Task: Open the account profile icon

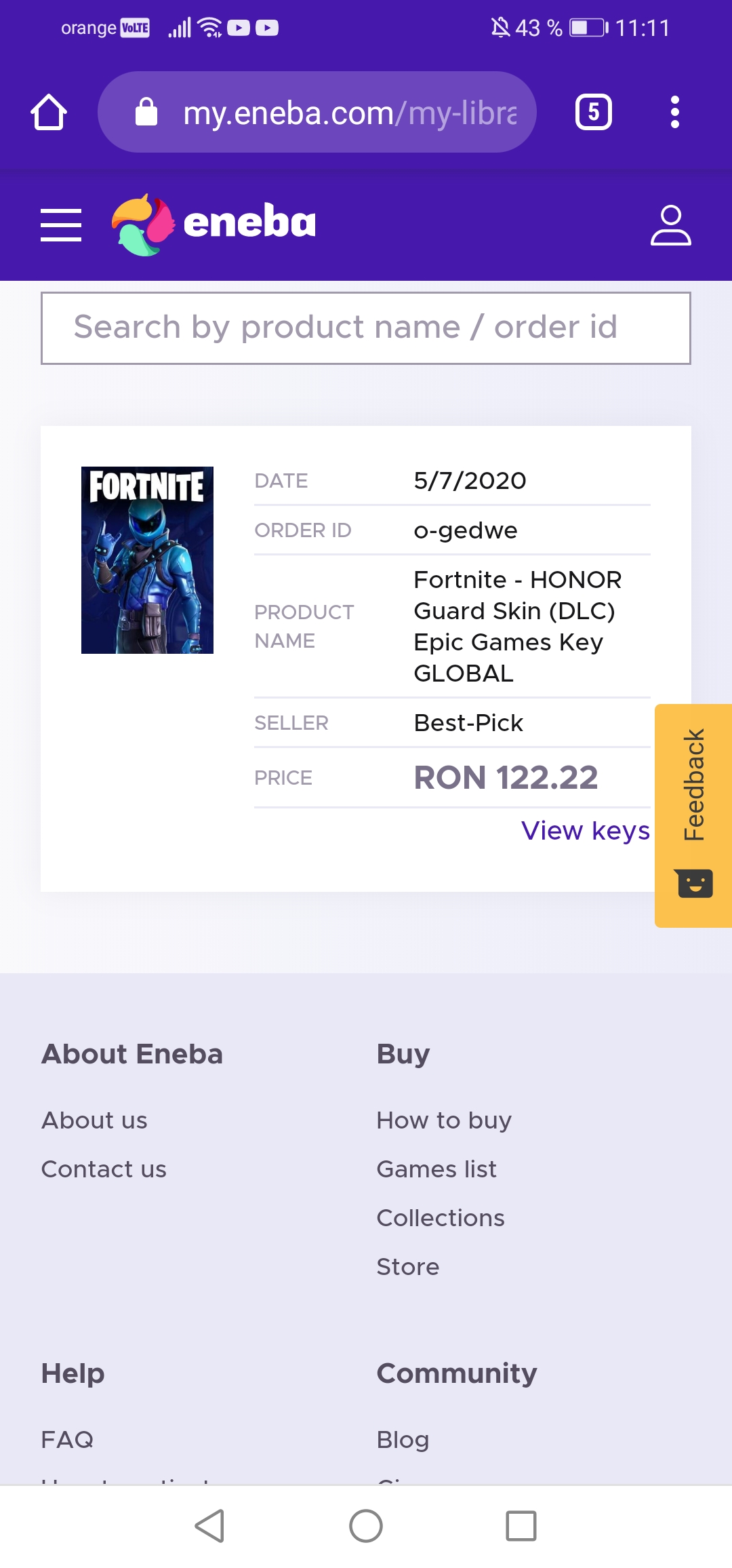Action: 671,226
